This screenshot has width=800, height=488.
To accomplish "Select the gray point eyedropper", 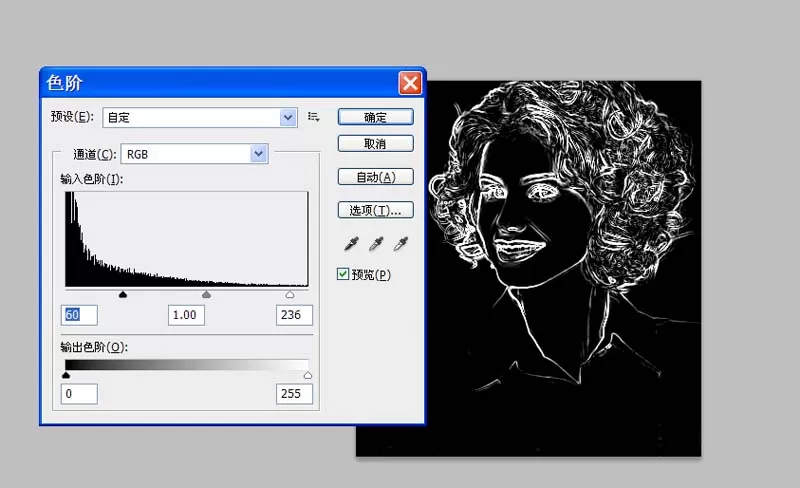I will point(376,244).
